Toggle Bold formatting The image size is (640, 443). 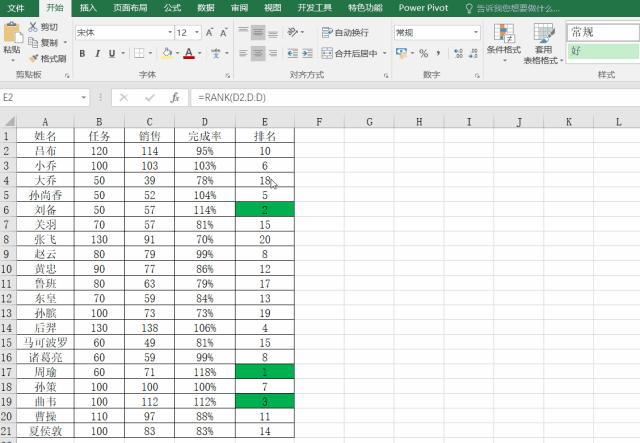pos(82,53)
